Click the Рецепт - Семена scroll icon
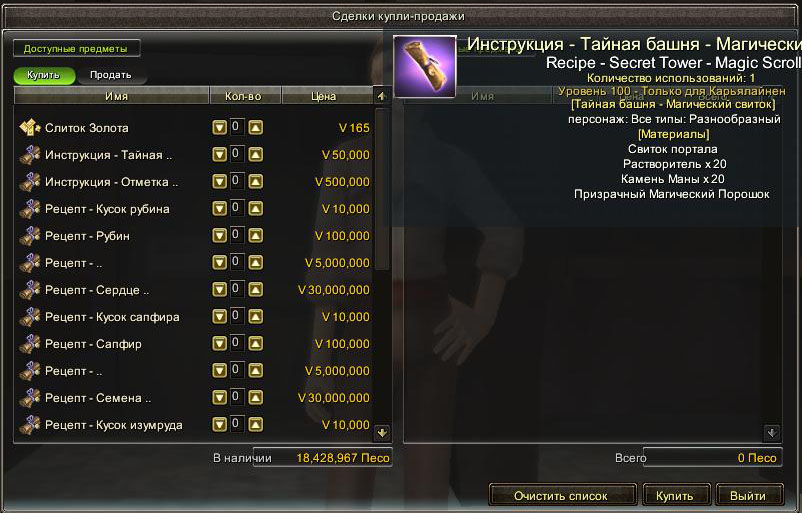The height and width of the screenshot is (513, 802). pos(30,397)
